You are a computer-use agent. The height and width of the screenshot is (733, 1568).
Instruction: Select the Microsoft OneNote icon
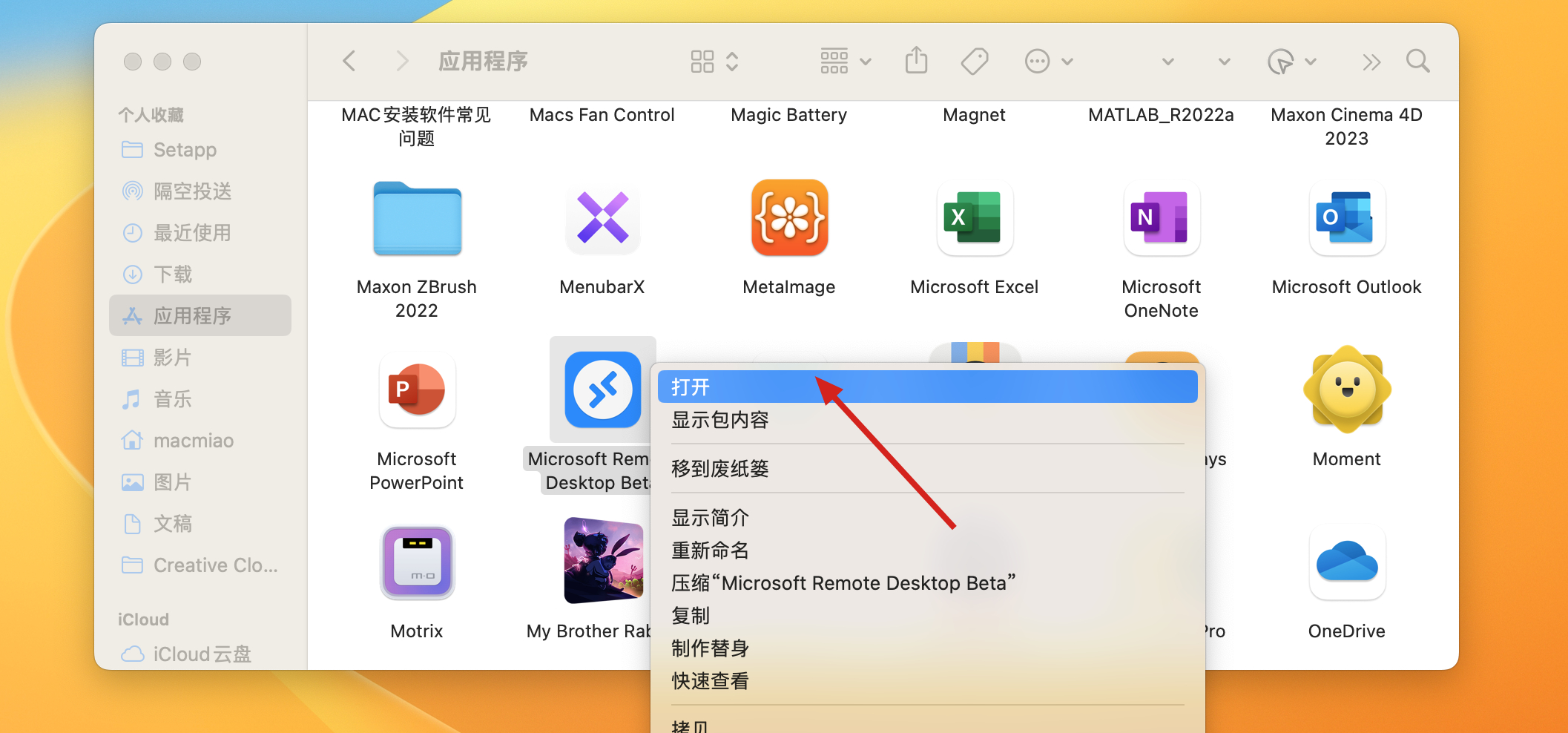point(1161,218)
